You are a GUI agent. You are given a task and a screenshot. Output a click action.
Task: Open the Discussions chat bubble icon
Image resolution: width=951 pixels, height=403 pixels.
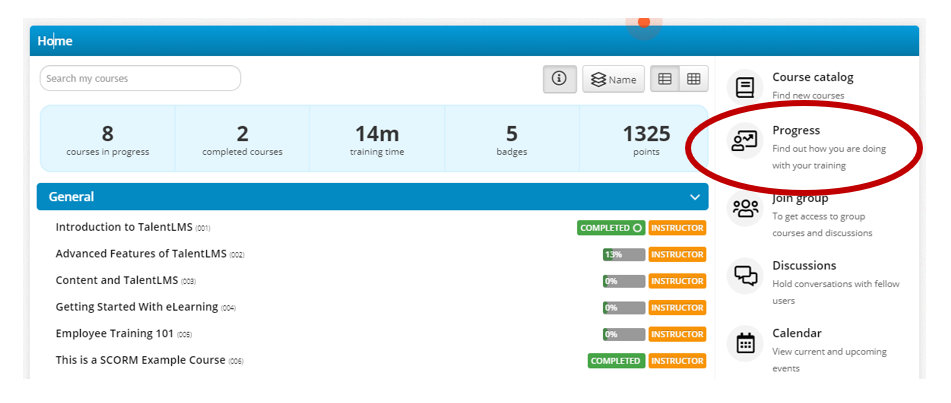point(745,276)
